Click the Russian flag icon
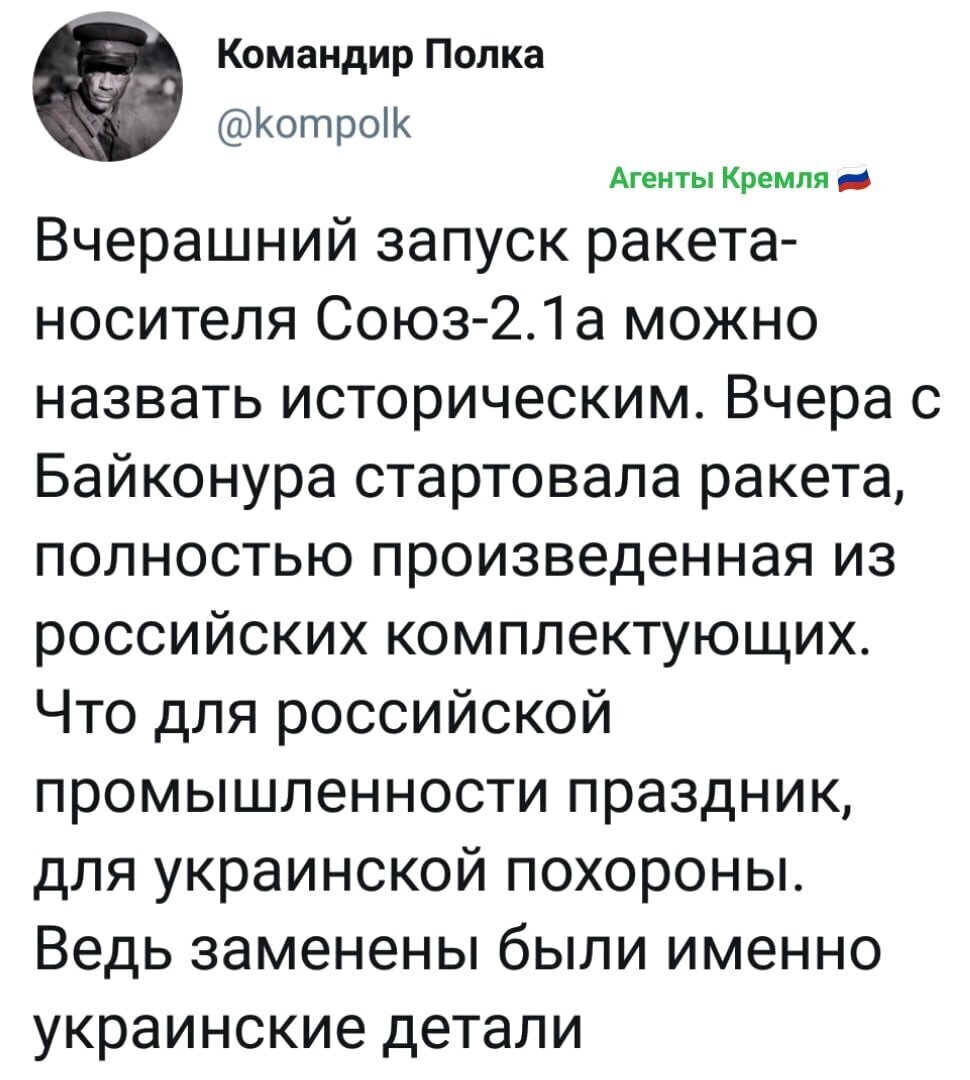This screenshot has height=1080, width=970. coord(854,180)
